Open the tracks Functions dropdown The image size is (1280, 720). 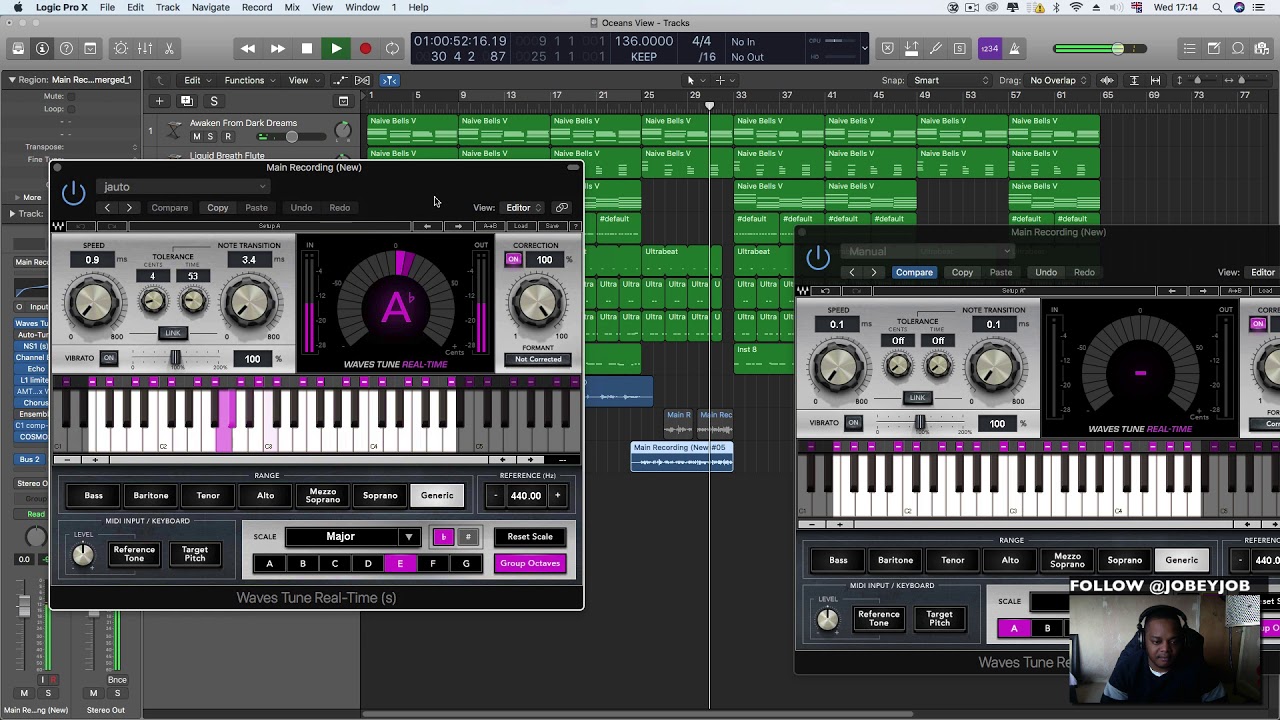(x=249, y=80)
